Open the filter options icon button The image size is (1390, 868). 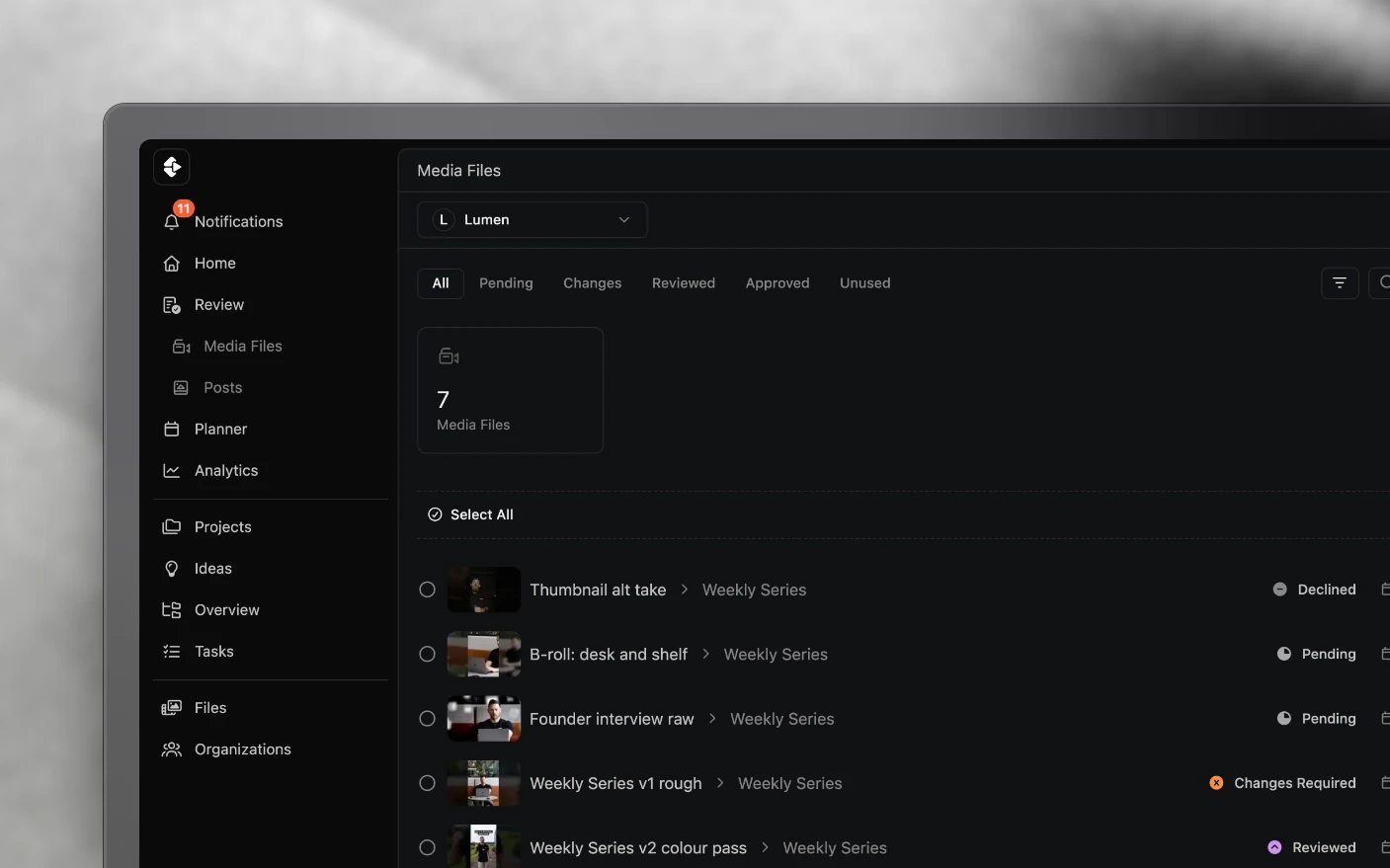(x=1340, y=283)
